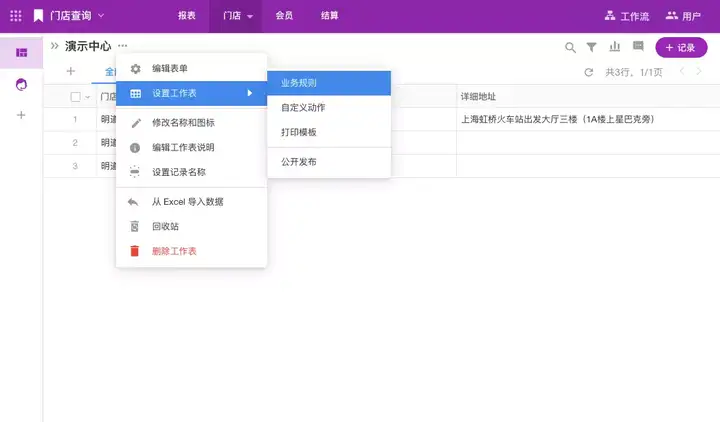This screenshot has width=720, height=422.
Task: Click the gear icon for 编辑表单
Action: (x=135, y=68)
